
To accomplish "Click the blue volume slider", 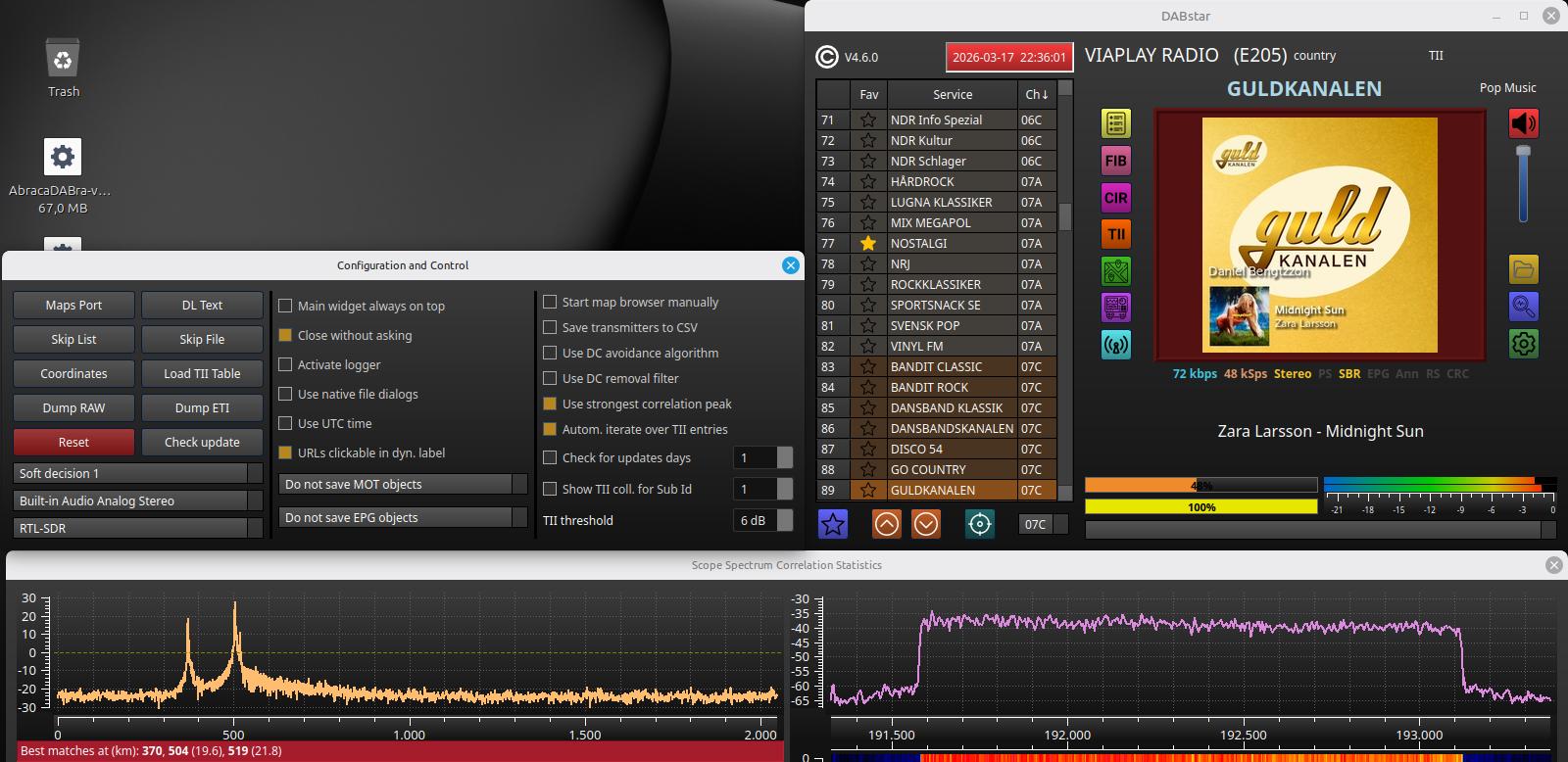I will [1523, 185].
